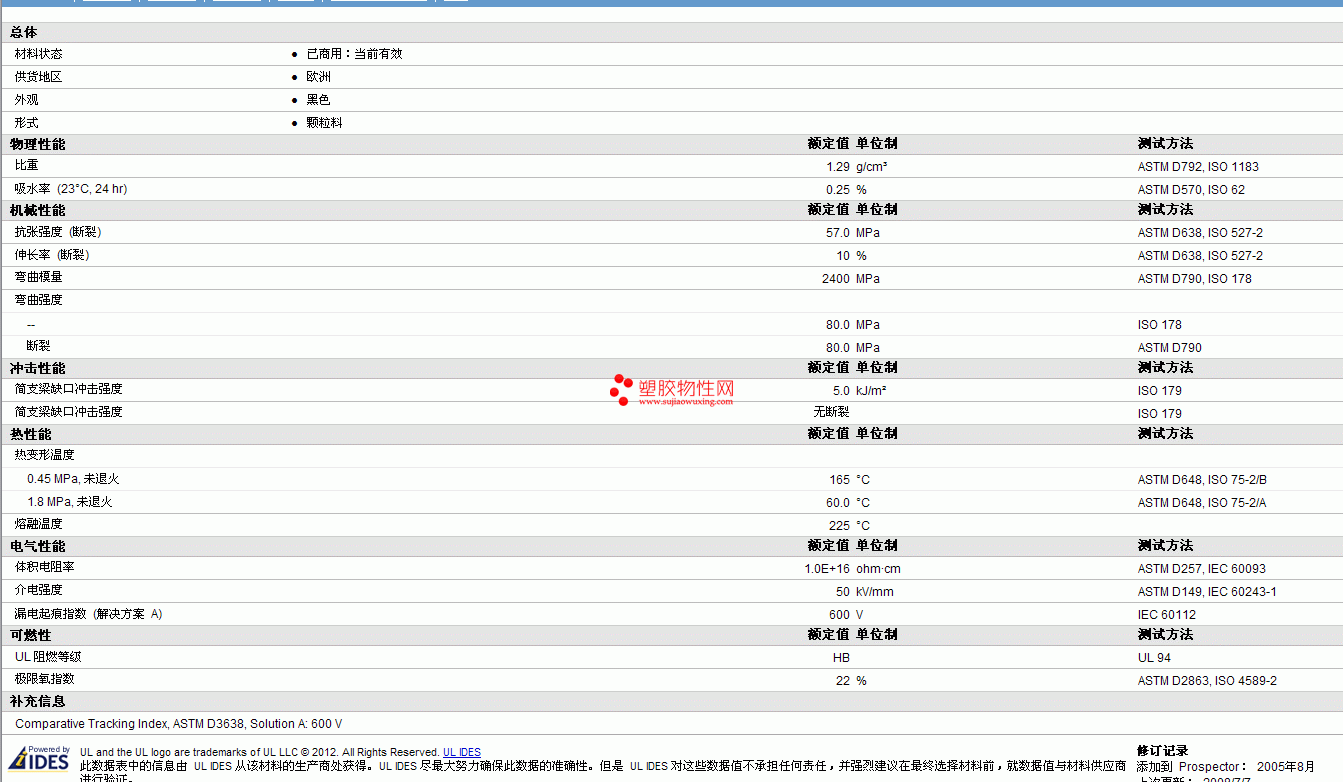Select the 机械性能 section header
This screenshot has width=1343, height=782.
(38, 210)
